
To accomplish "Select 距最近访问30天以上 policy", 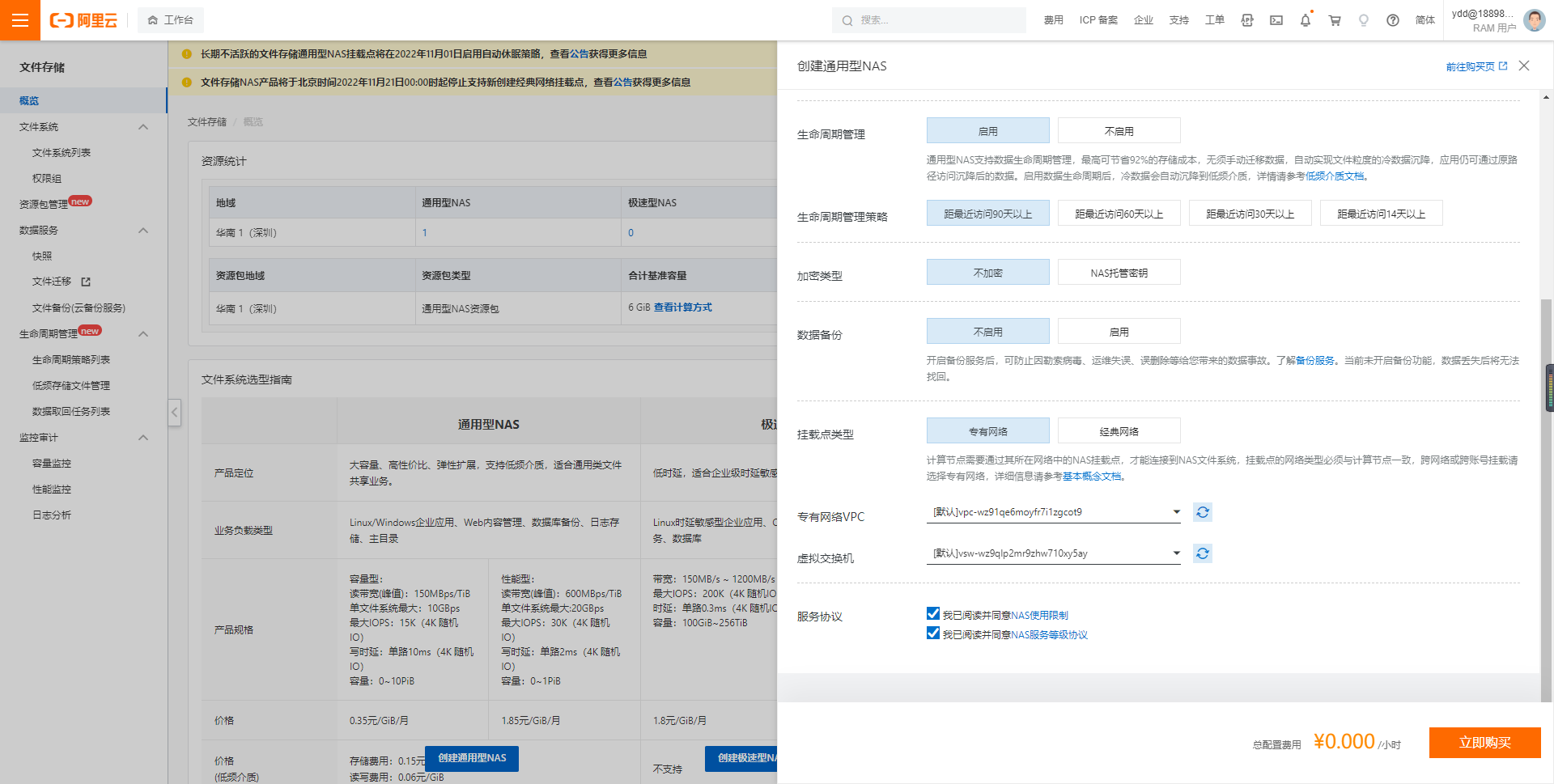I will (1250, 214).
